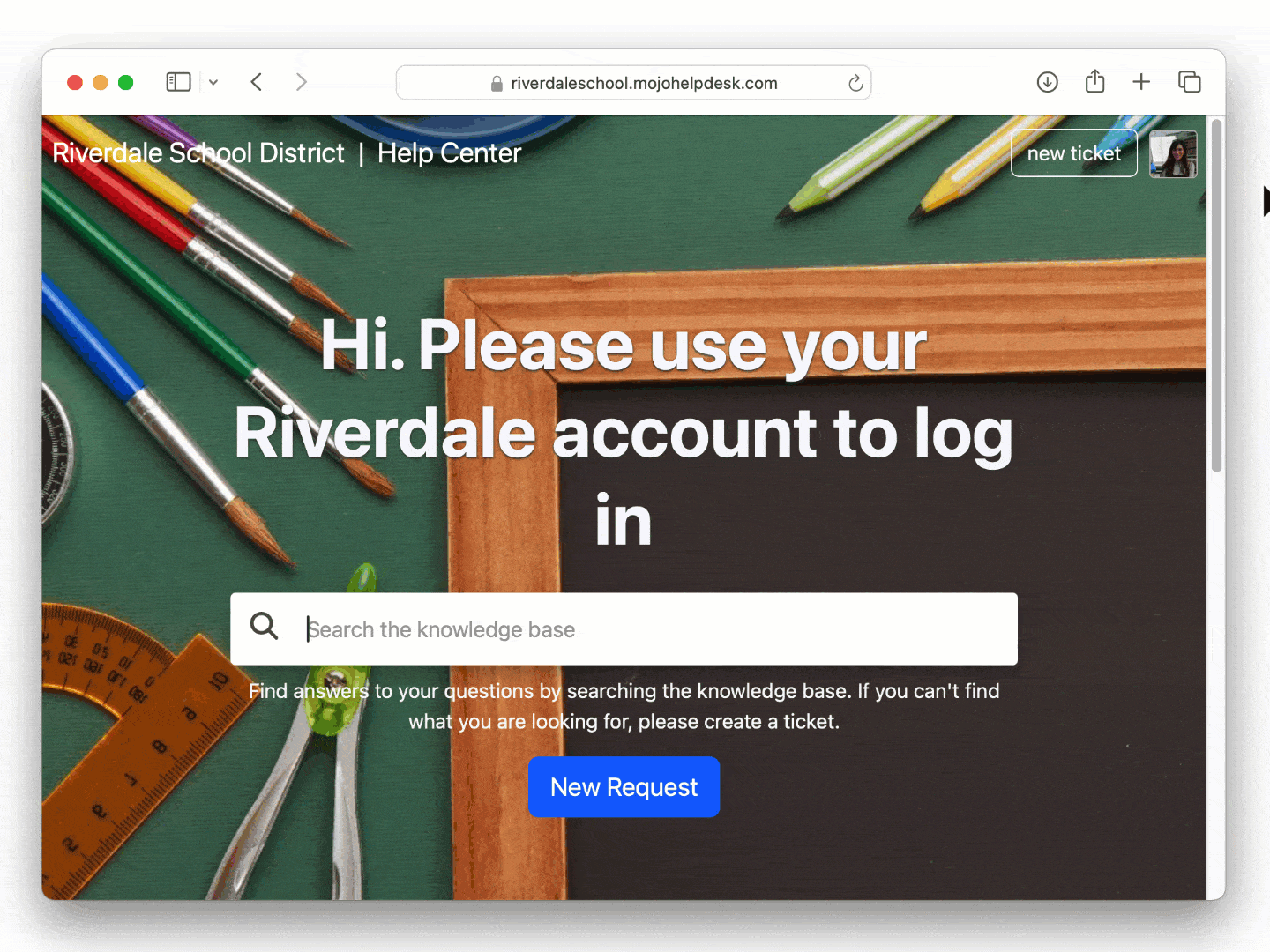This screenshot has height=952, width=1270.
Task: Open the Help Center link
Action: pyautogui.click(x=449, y=153)
